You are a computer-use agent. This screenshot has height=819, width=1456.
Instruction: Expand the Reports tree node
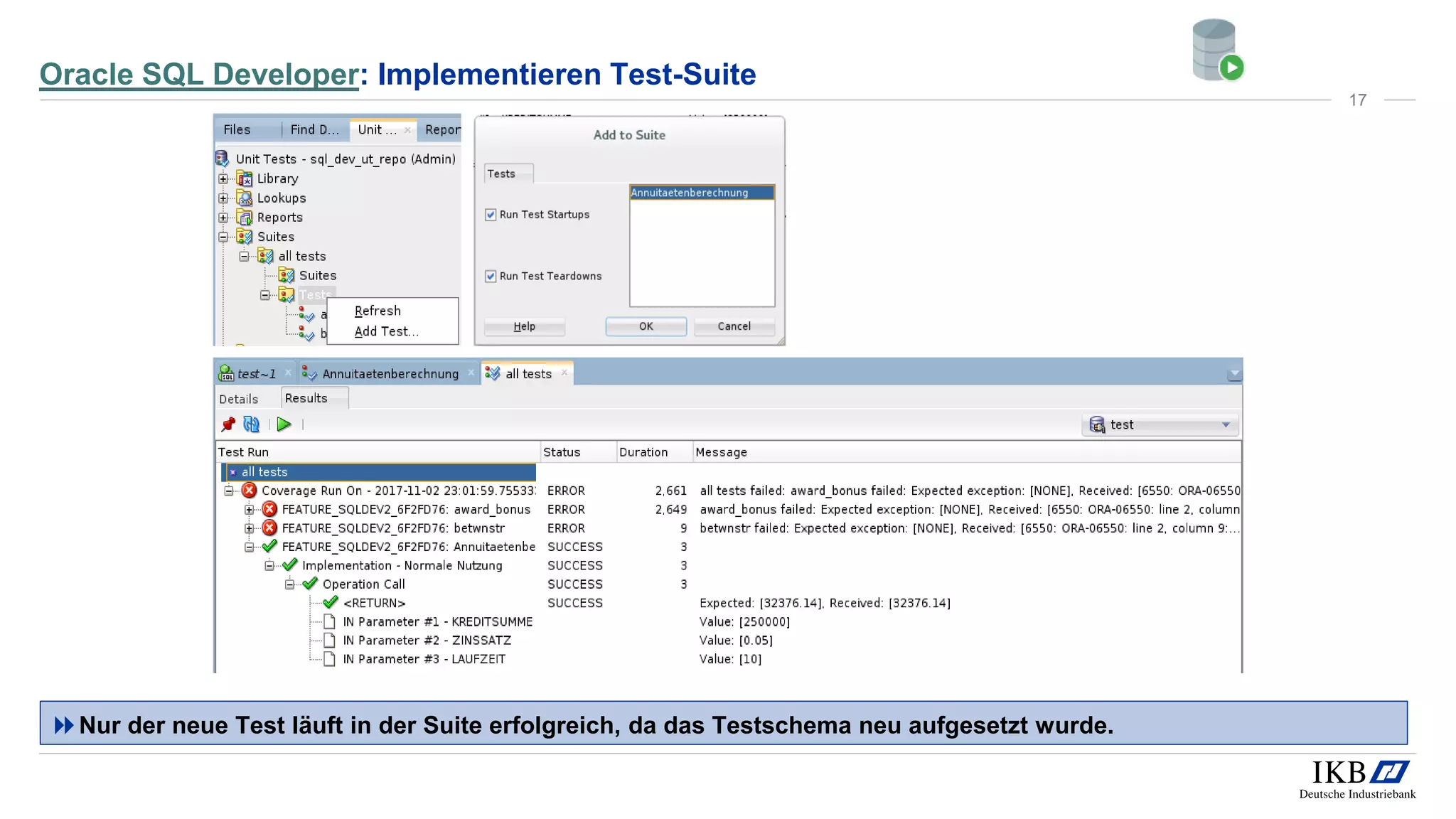coord(223,217)
